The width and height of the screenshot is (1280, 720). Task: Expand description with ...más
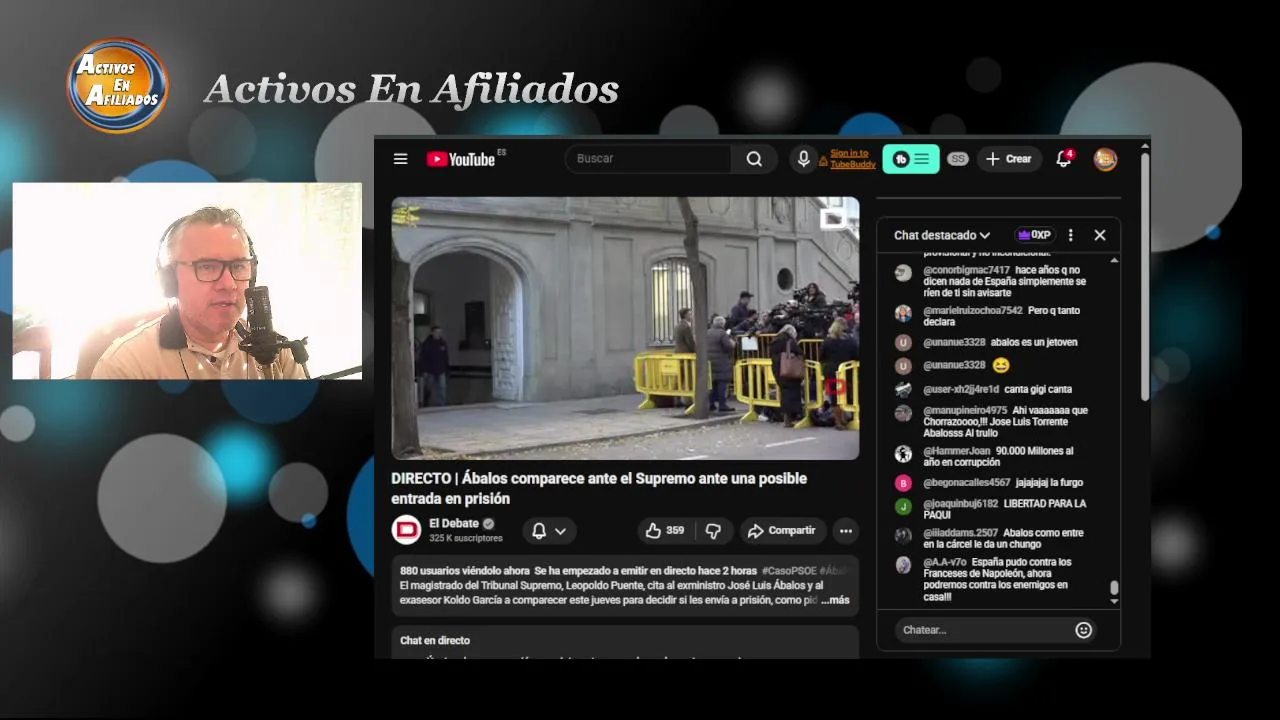(x=835, y=600)
